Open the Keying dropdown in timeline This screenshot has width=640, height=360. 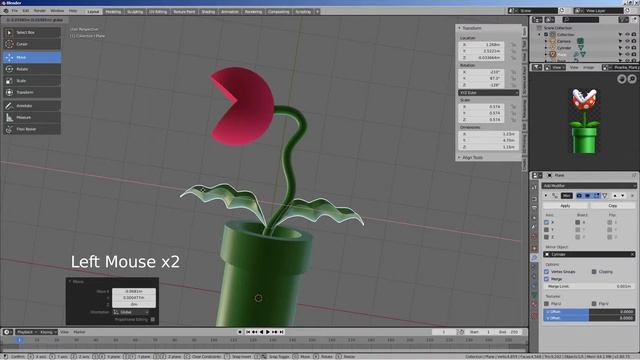[x=48, y=332]
